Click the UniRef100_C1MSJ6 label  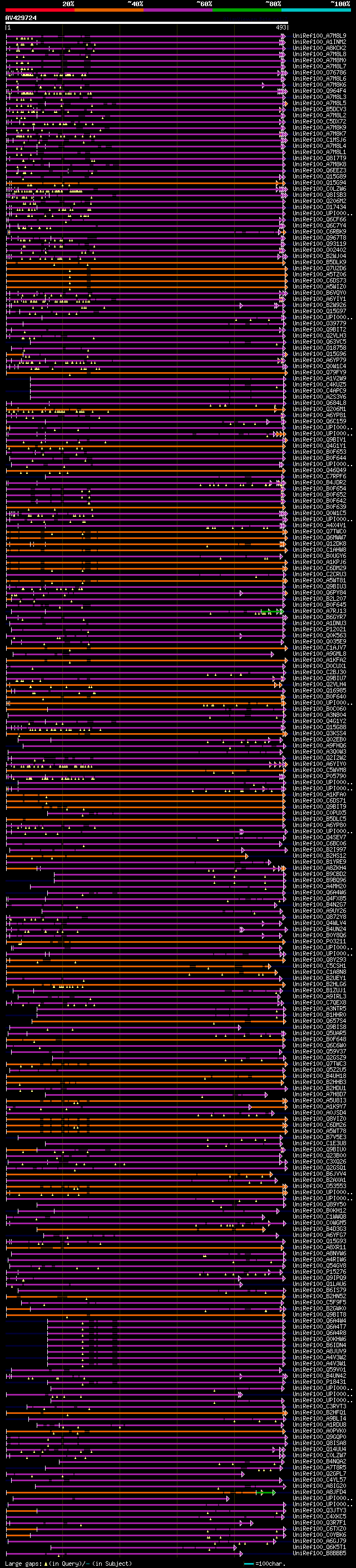[x=319, y=140]
